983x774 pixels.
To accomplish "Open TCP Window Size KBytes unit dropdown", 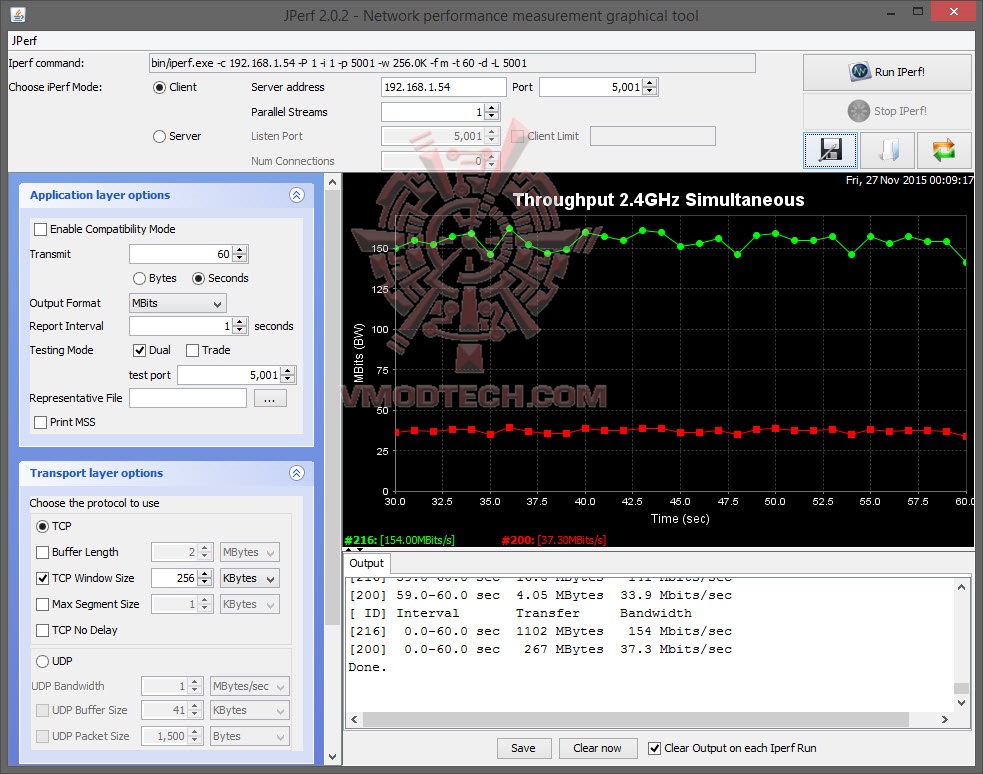I will 250,578.
